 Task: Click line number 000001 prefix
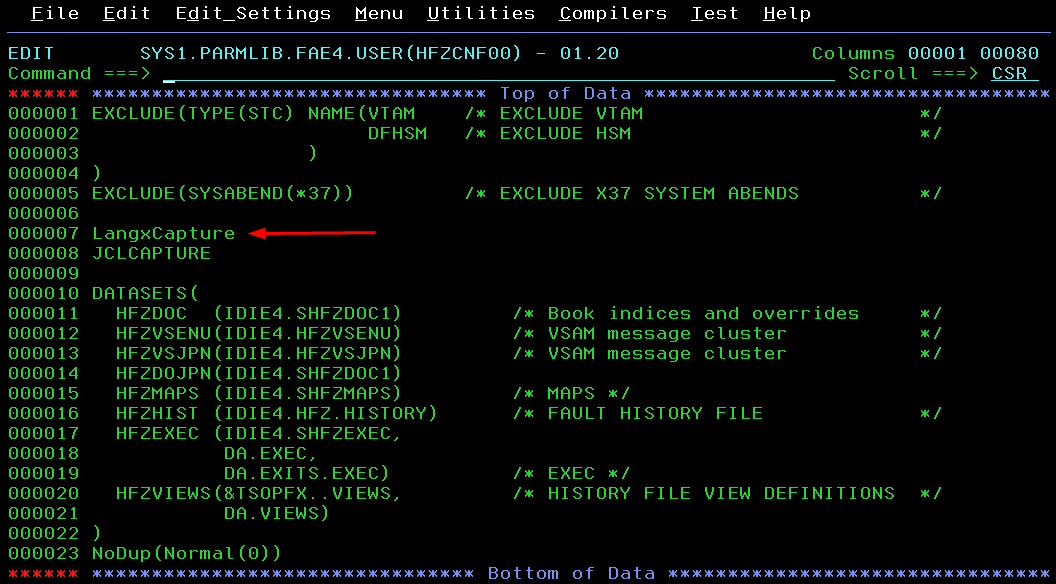click(43, 114)
